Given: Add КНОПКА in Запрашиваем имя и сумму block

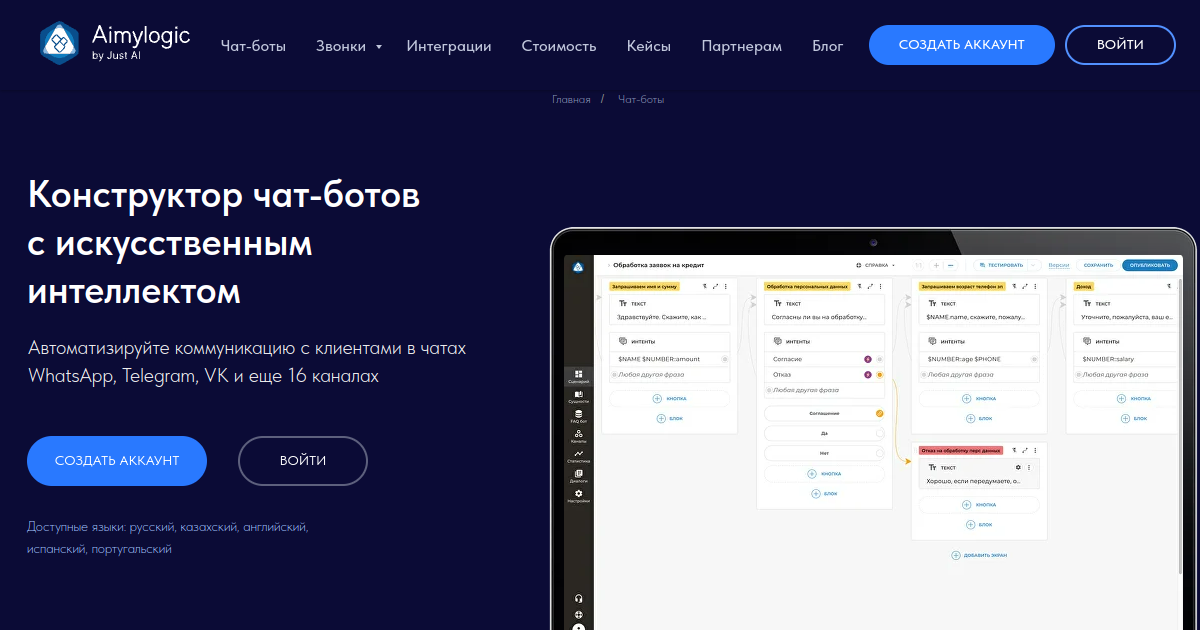Looking at the screenshot, I should [670, 398].
